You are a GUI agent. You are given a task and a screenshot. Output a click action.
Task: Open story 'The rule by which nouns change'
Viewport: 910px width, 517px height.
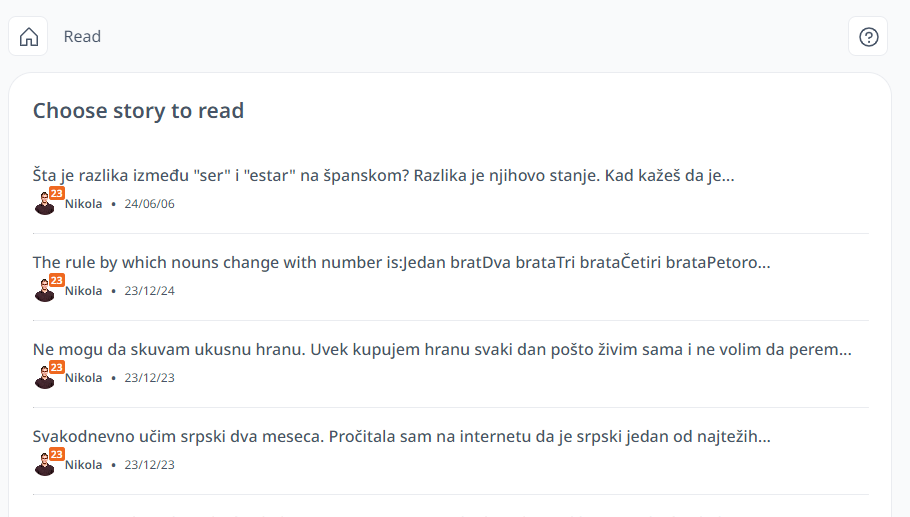[x=402, y=262]
